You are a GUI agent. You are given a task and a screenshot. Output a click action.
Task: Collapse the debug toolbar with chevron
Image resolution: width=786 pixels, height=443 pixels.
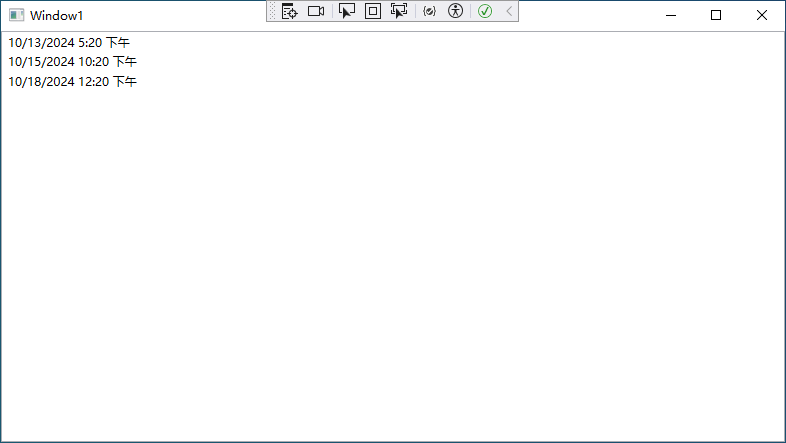pos(508,11)
